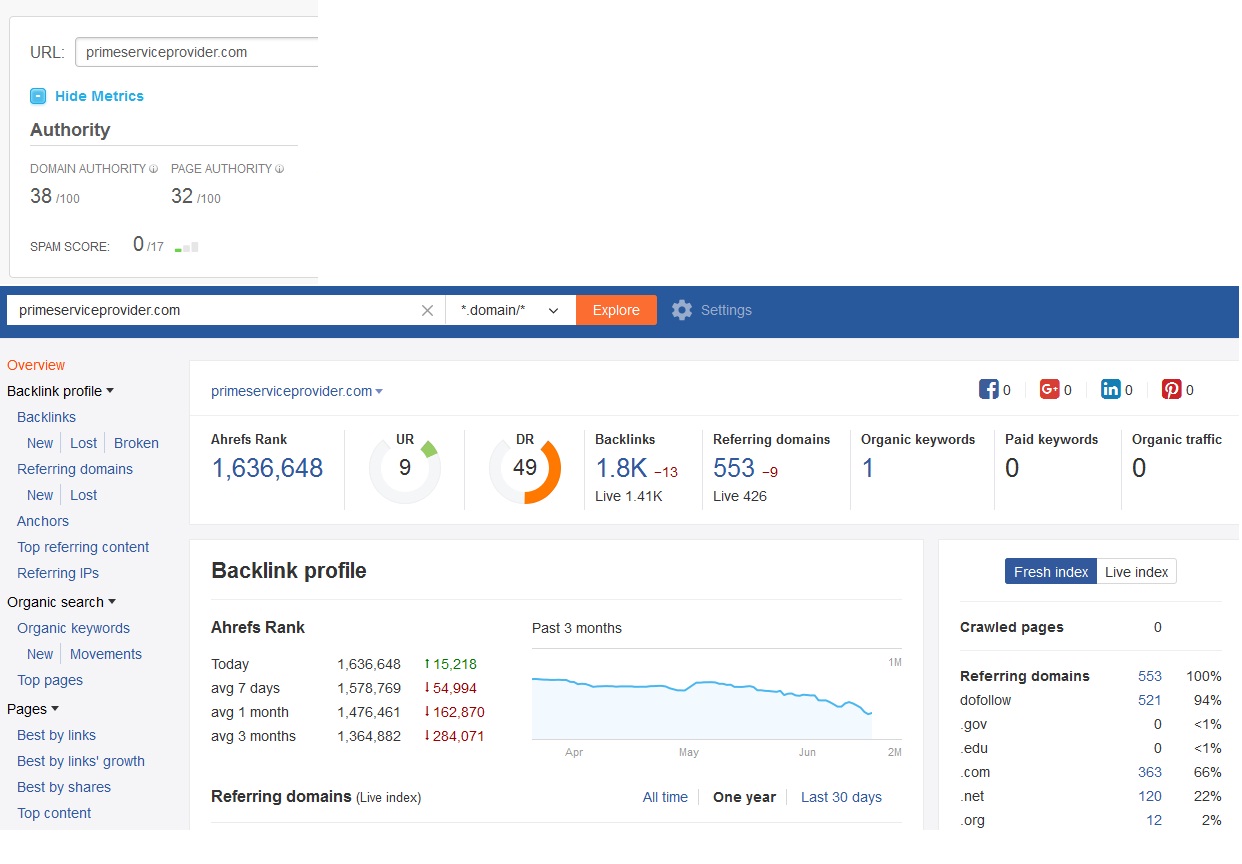Open Backlinks in the sidebar

tap(46, 417)
